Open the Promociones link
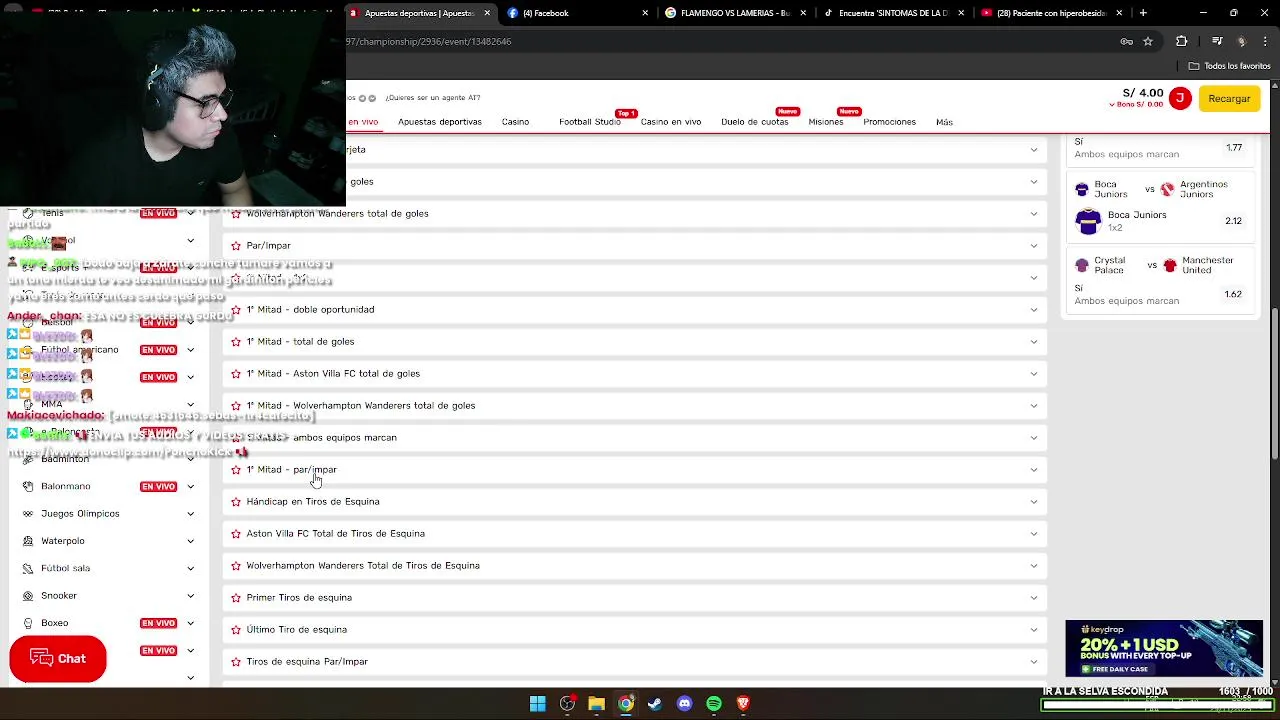 pyautogui.click(x=890, y=122)
